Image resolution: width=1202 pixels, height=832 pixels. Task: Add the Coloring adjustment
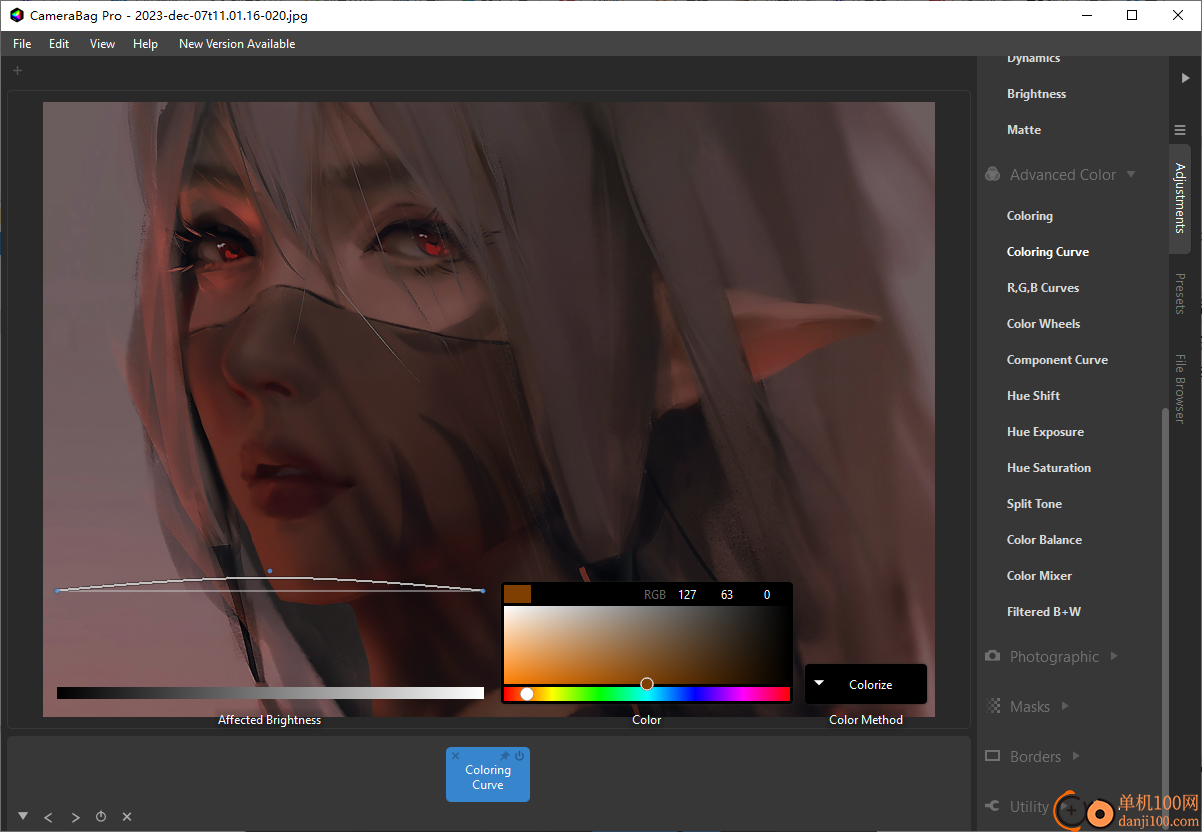click(1029, 216)
